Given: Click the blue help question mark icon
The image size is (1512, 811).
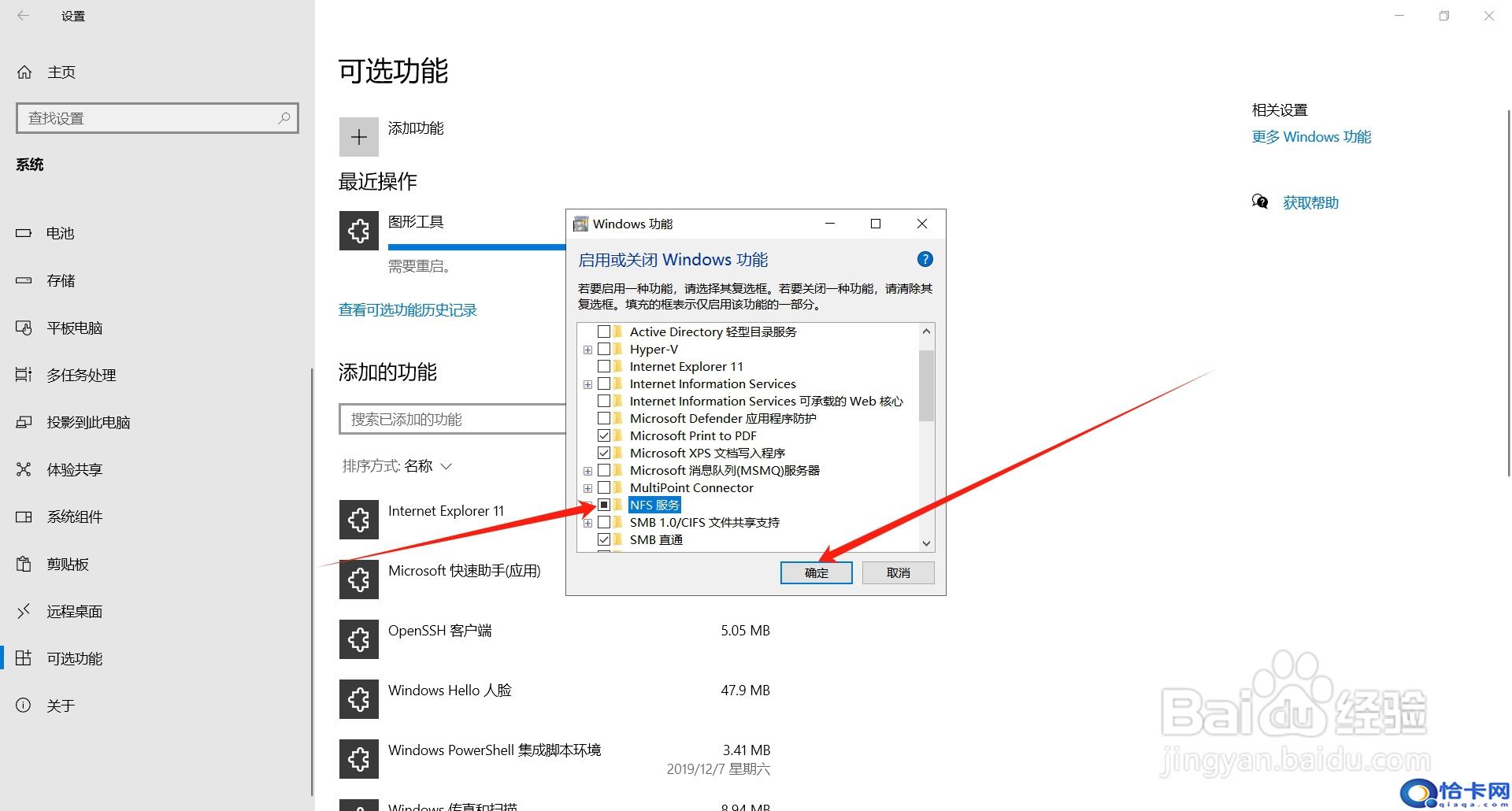Looking at the screenshot, I should click(x=925, y=259).
